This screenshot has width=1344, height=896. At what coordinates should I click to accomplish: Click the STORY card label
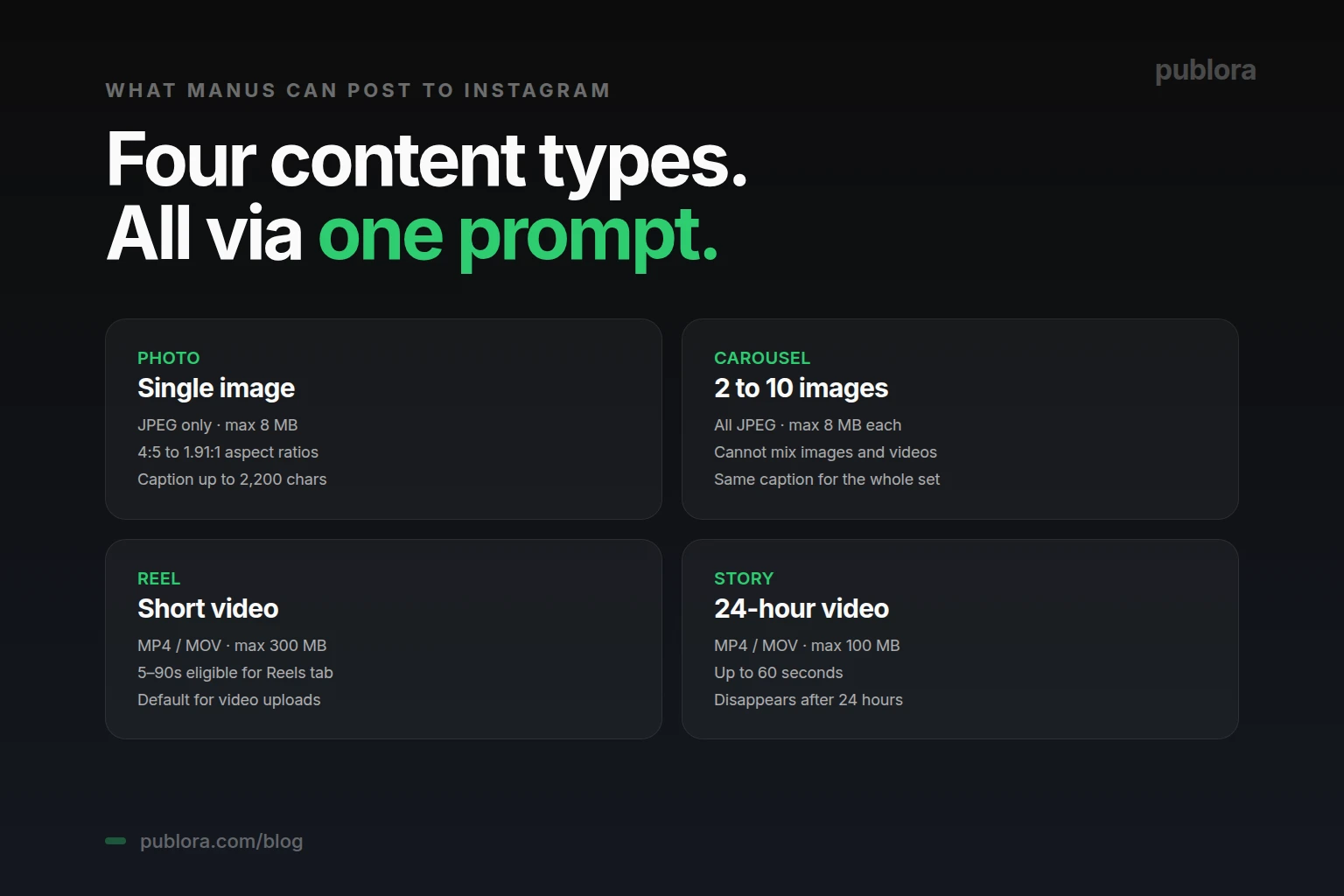coord(744,578)
